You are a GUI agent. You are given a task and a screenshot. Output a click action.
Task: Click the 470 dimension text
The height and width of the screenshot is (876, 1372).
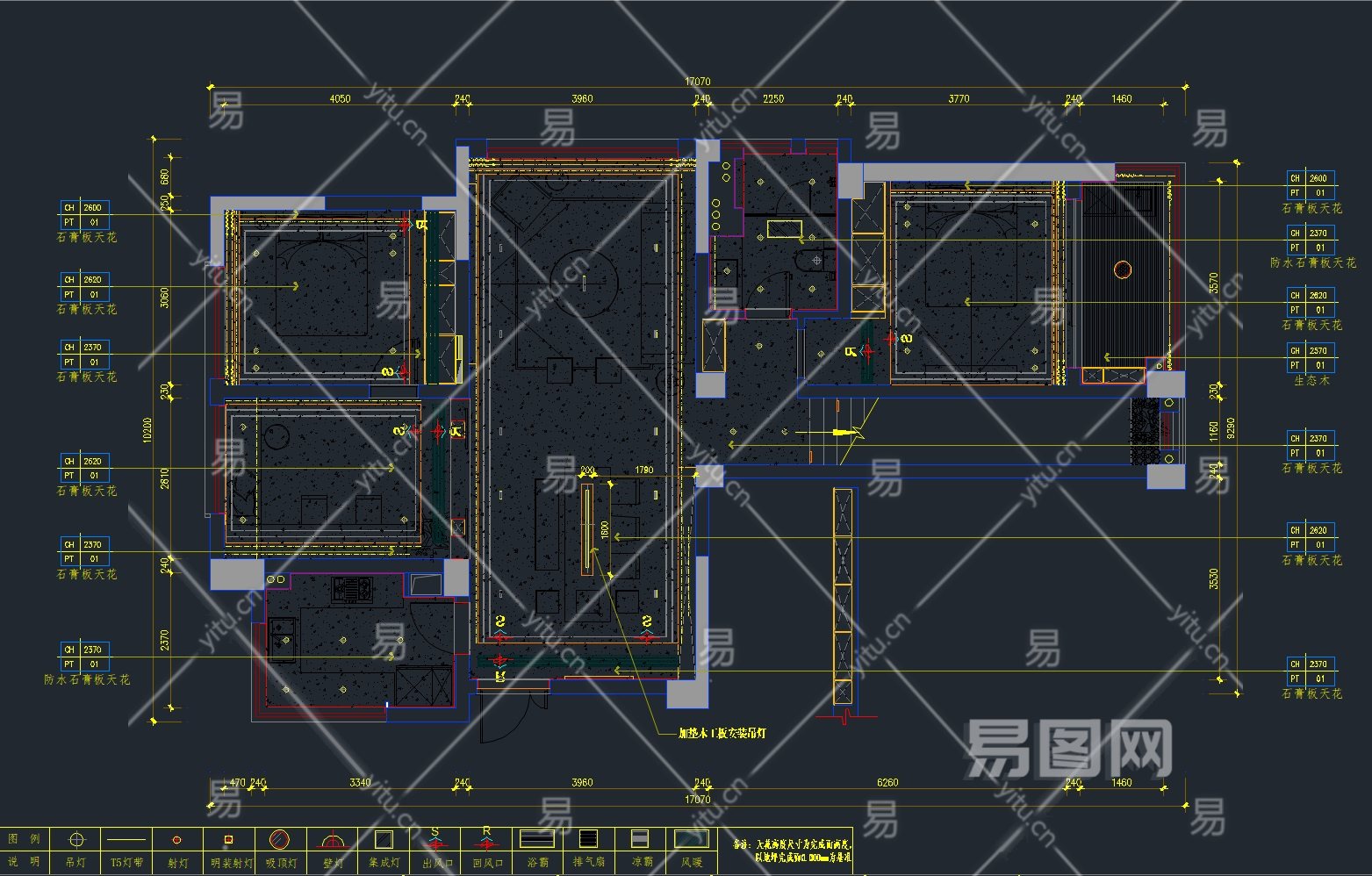click(237, 782)
